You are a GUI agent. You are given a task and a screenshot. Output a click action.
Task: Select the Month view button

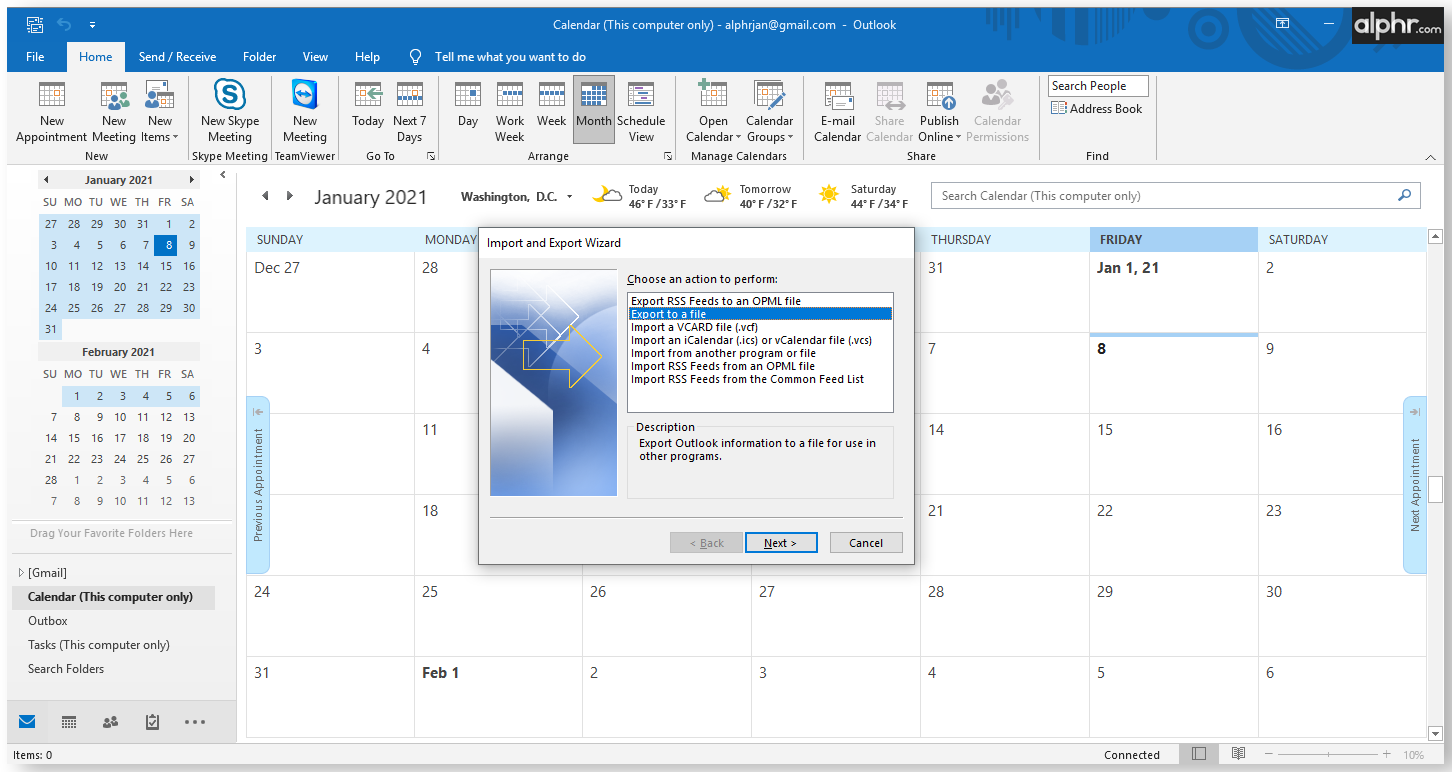tap(594, 110)
